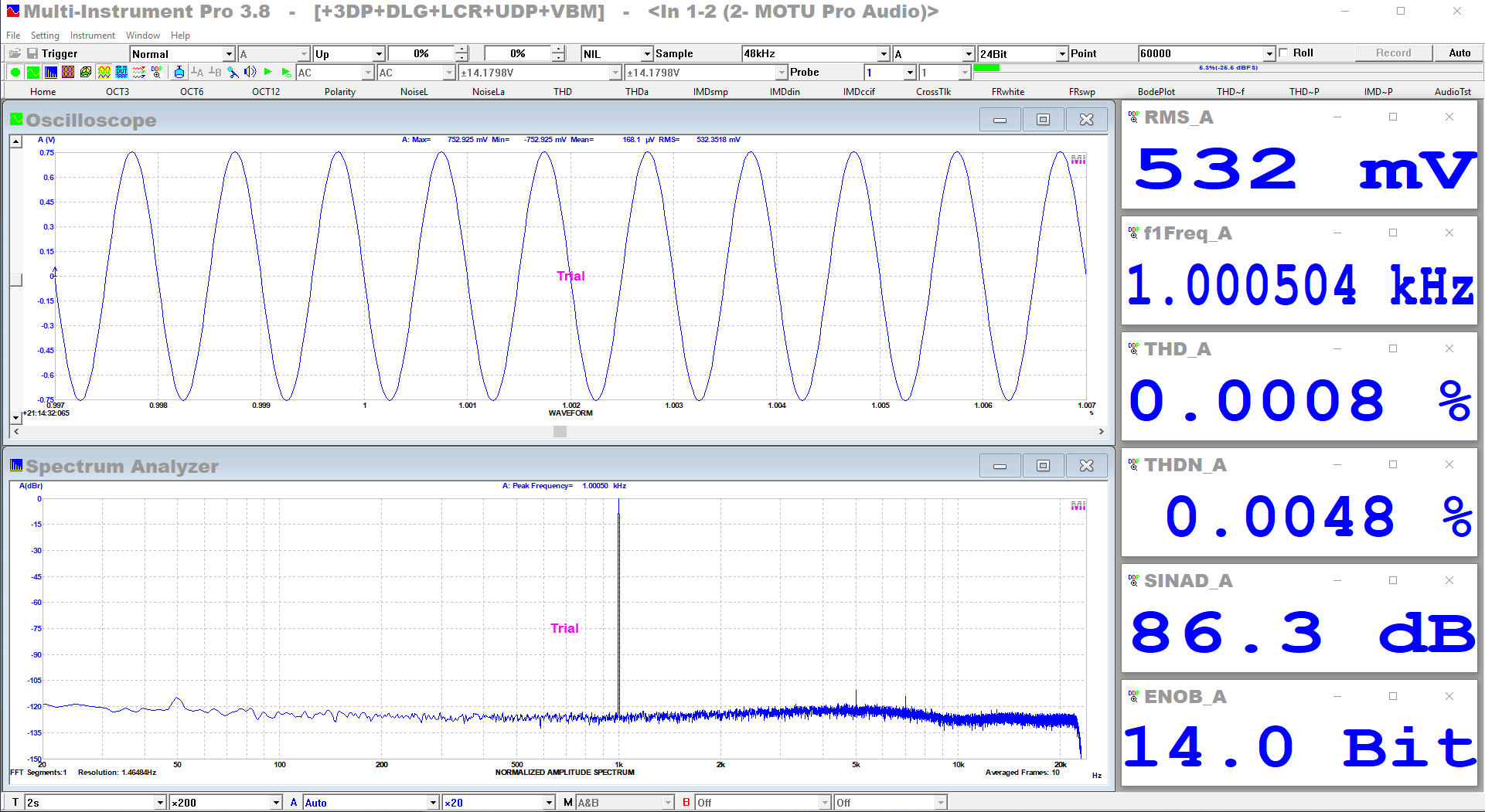Open Multimeter icon in toolbar
This screenshot has width=1485, height=812.
coord(68,72)
